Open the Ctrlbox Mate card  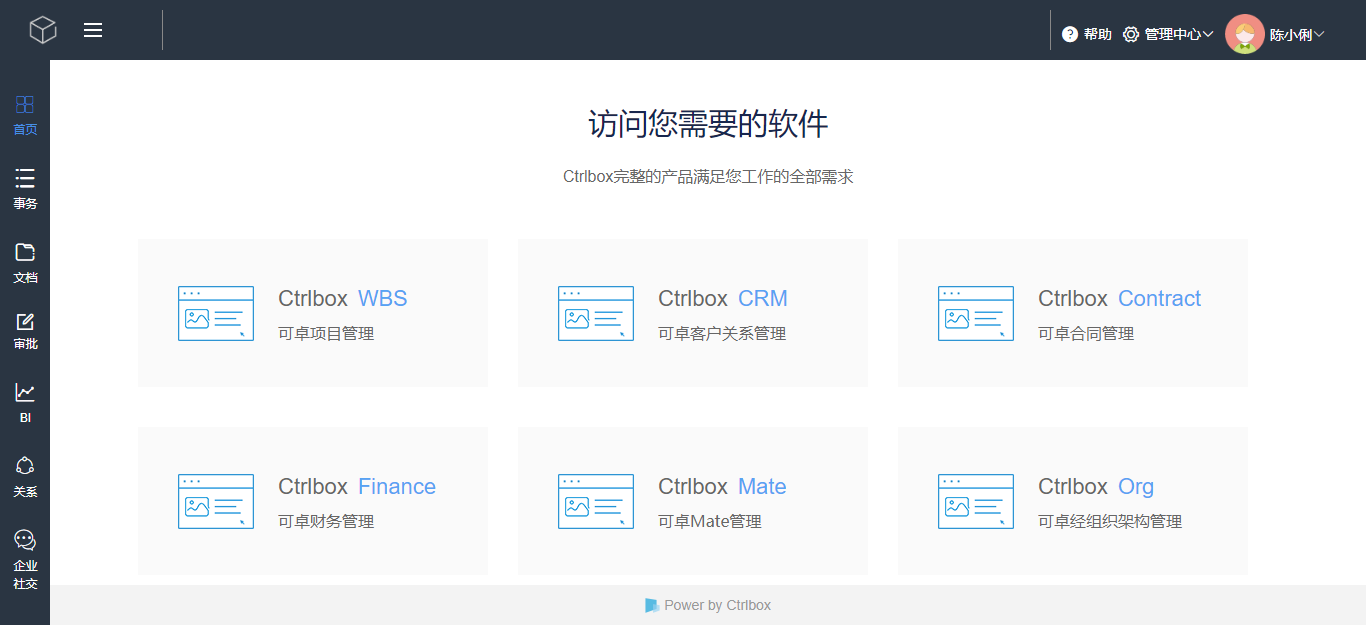[693, 501]
